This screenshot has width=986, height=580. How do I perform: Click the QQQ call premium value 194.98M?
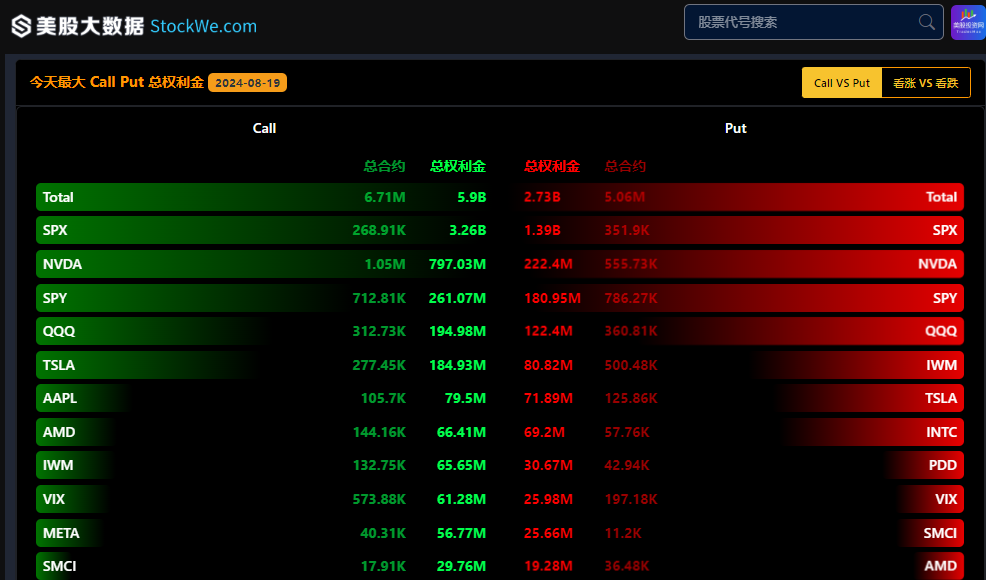[457, 331]
